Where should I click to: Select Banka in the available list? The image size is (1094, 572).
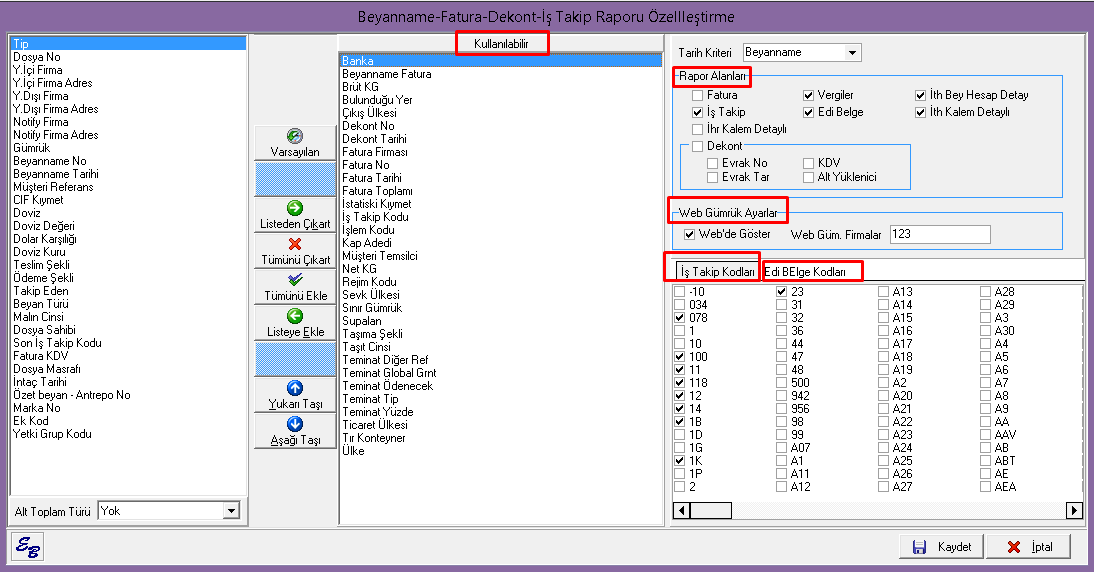tap(500, 61)
